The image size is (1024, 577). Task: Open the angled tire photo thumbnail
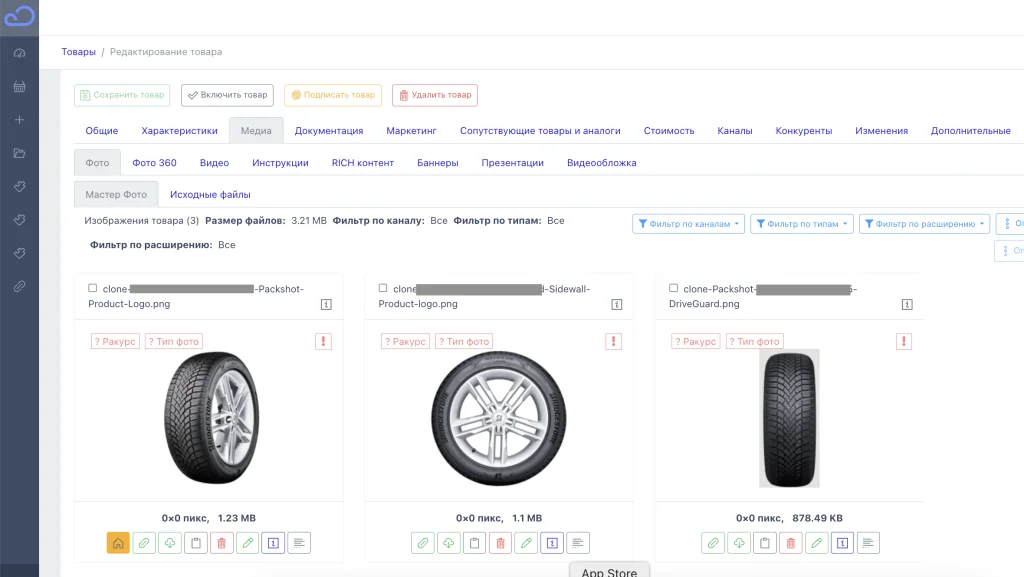(211, 418)
